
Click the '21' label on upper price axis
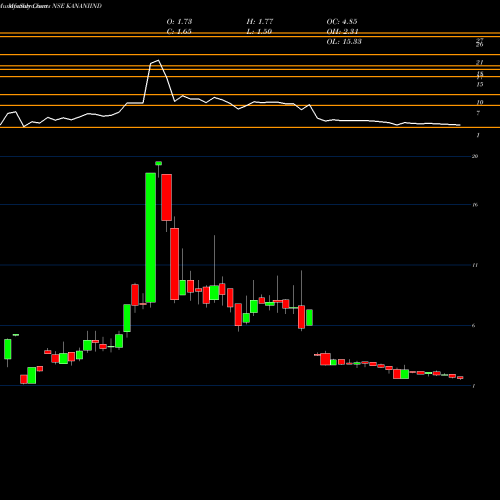[x=480, y=62]
